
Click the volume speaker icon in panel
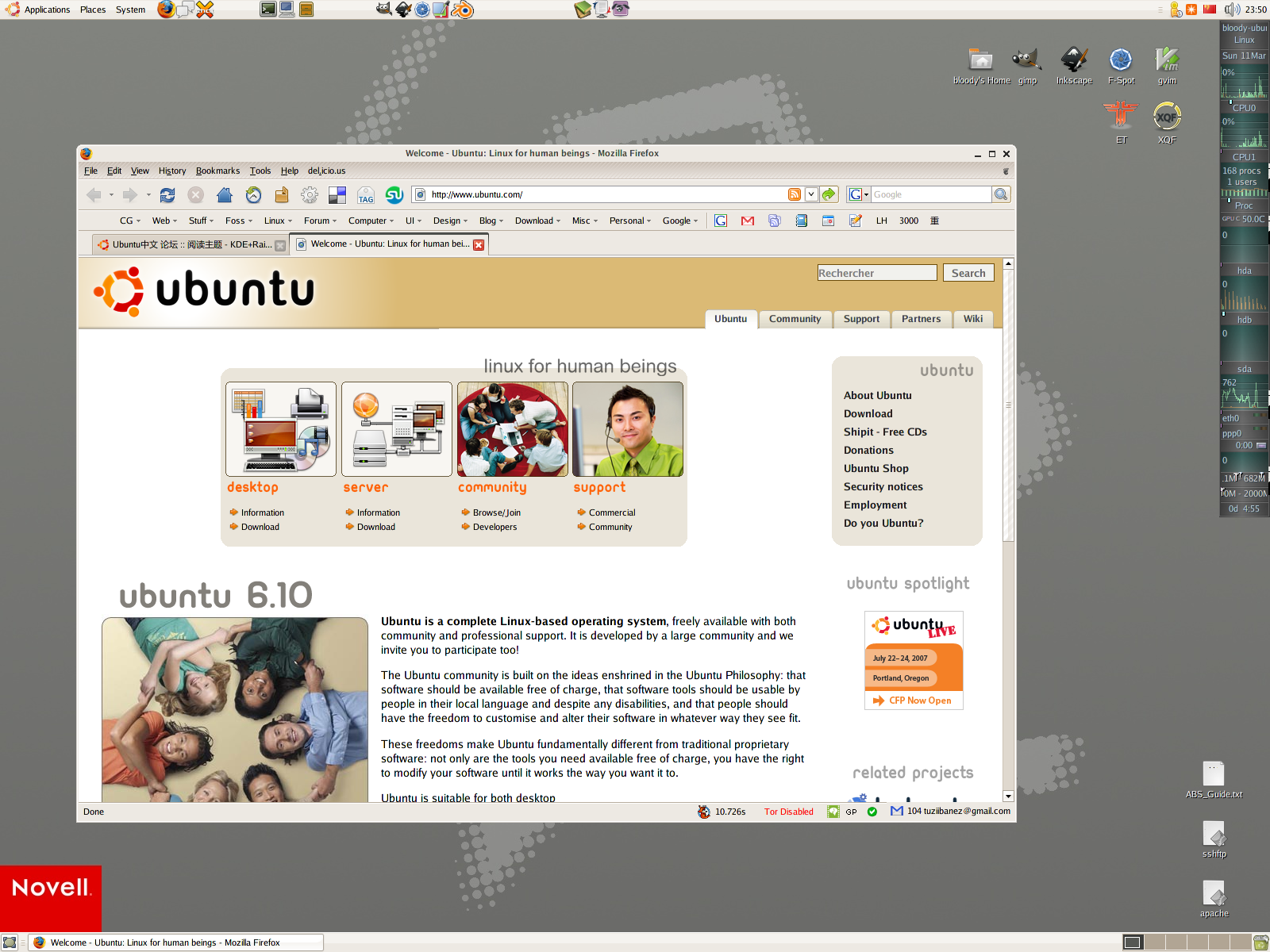click(x=1232, y=10)
